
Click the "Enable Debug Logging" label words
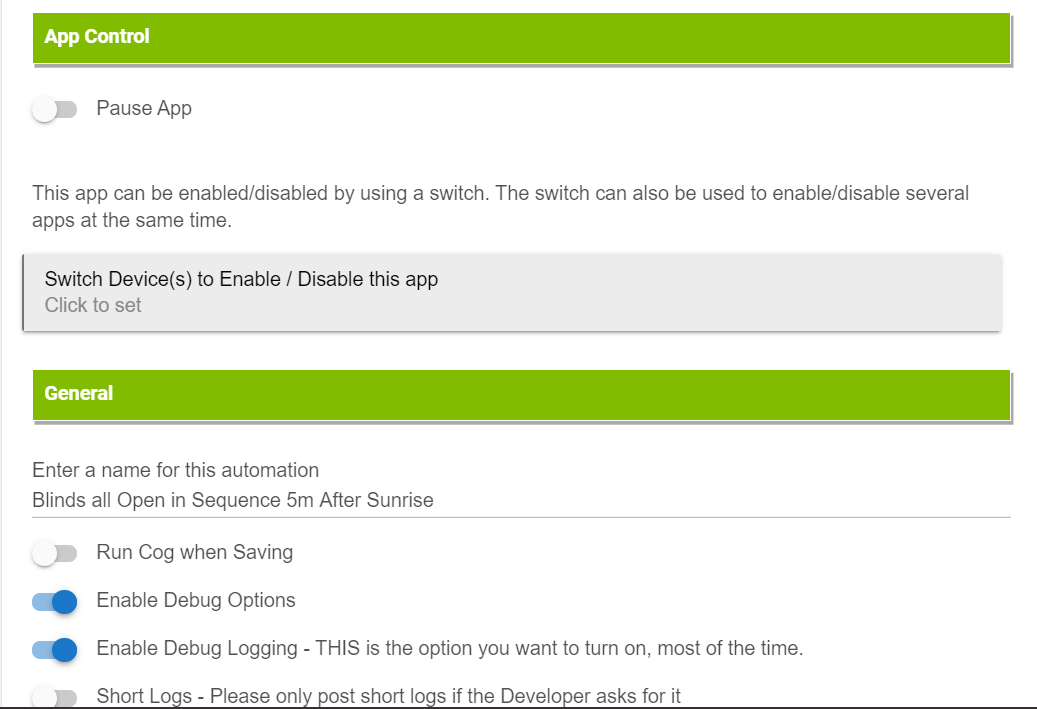click(x=195, y=648)
